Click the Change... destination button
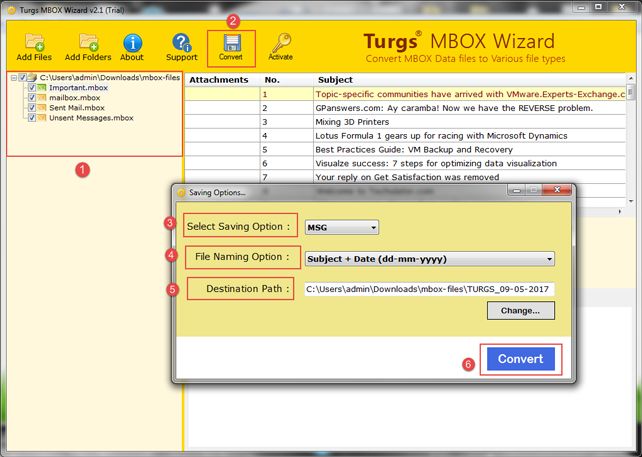The height and width of the screenshot is (457, 642). pyautogui.click(x=520, y=311)
